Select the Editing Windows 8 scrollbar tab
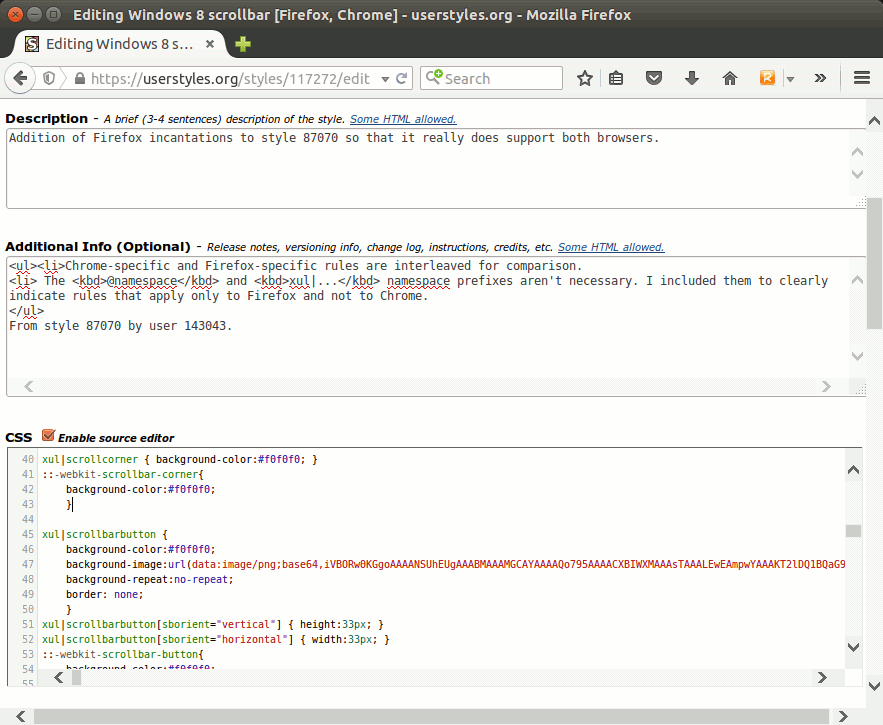The image size is (883, 725). coord(119,44)
